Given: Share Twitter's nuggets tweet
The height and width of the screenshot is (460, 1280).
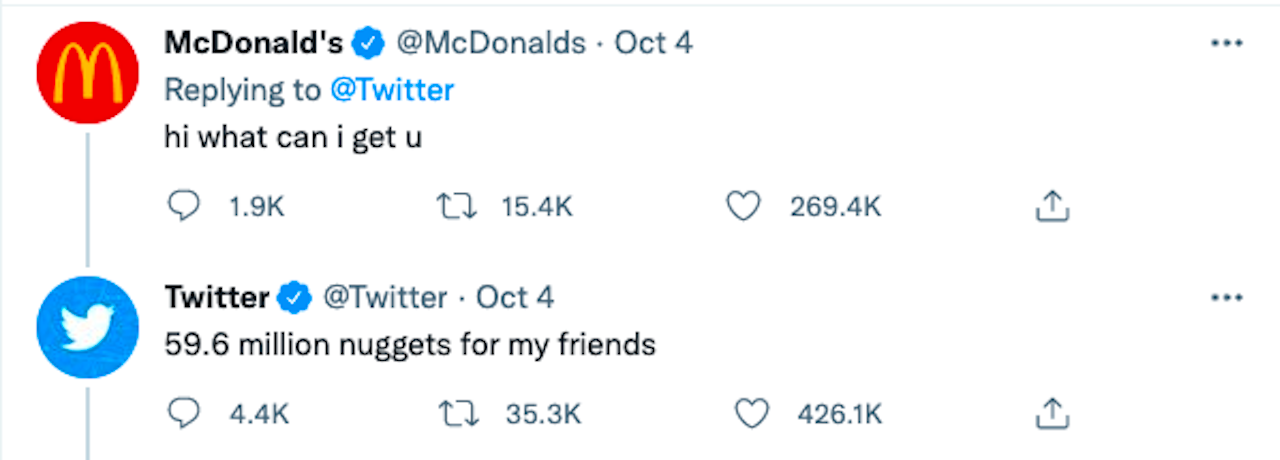Looking at the screenshot, I should point(1052,413).
